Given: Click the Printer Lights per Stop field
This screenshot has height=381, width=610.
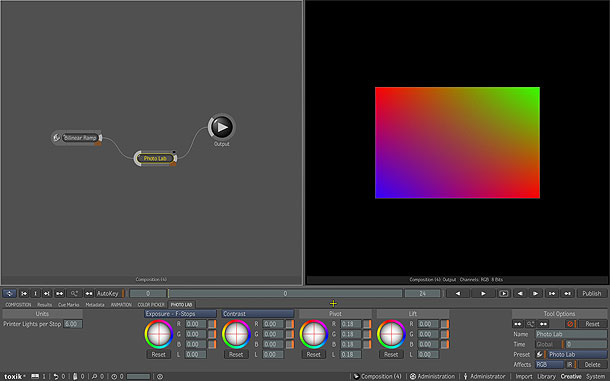Looking at the screenshot, I should 73,324.
